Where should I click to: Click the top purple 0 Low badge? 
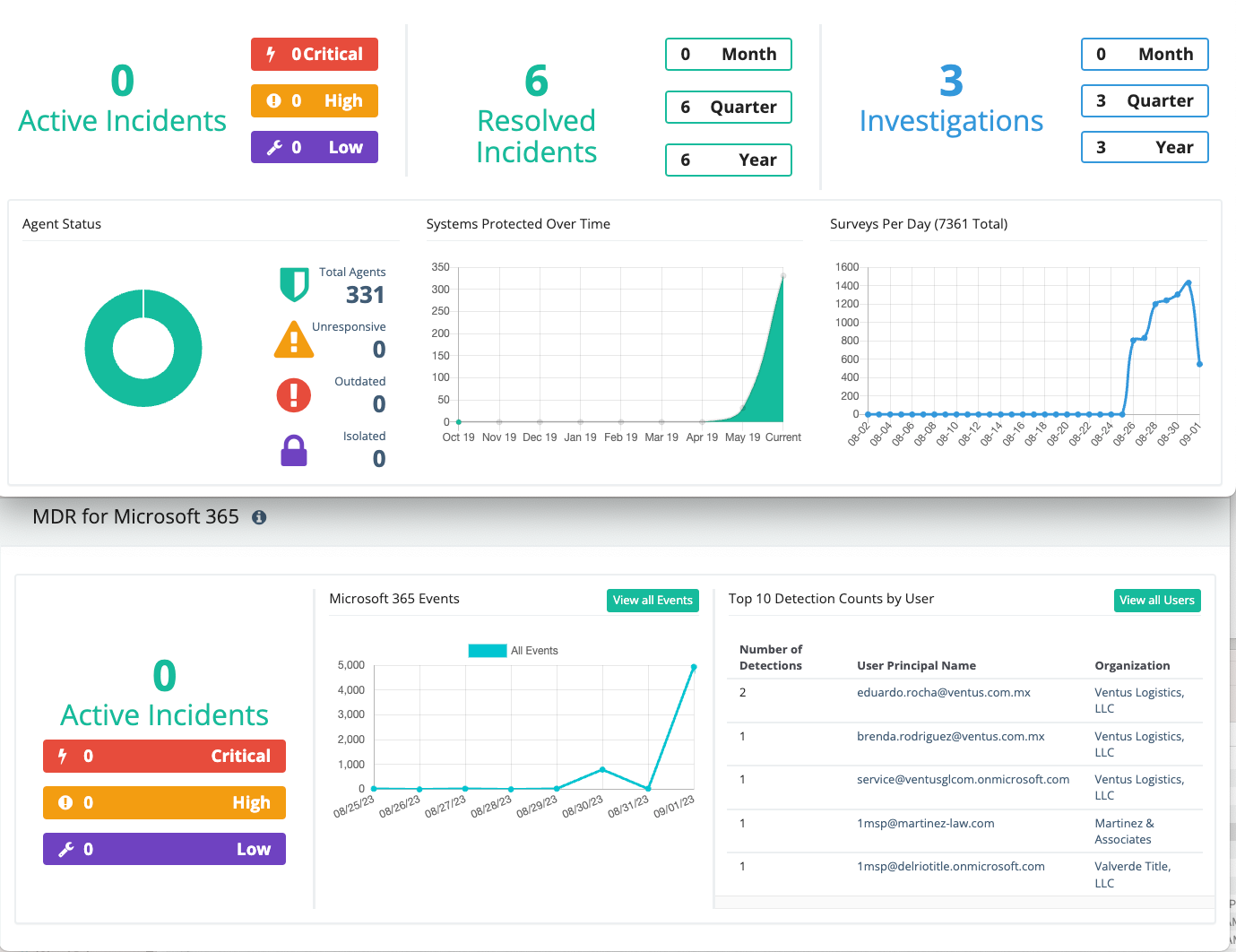315,147
